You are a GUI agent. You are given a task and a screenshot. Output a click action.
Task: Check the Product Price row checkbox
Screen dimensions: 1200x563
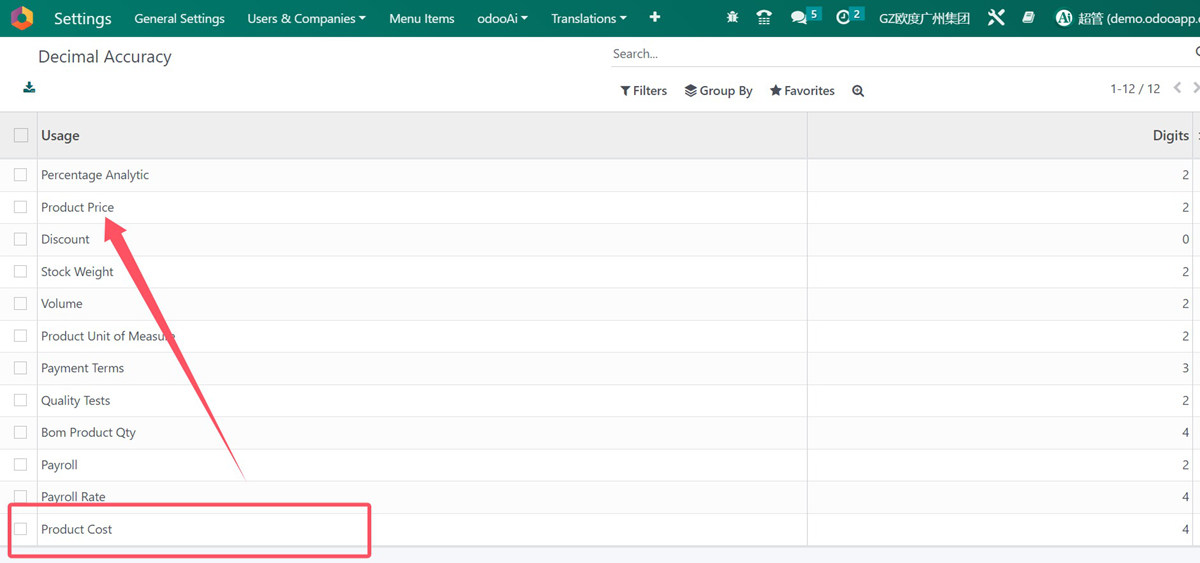(x=21, y=207)
